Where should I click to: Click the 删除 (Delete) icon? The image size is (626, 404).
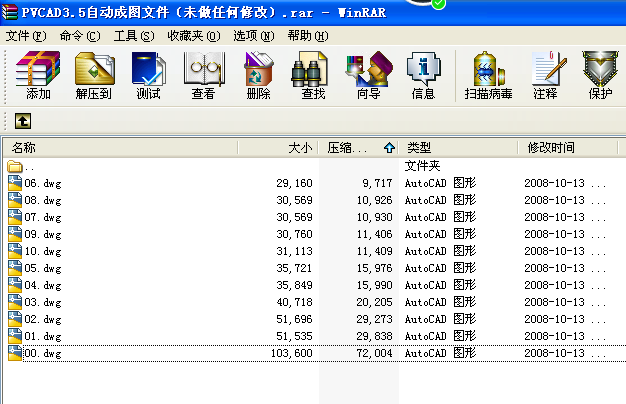[258, 75]
